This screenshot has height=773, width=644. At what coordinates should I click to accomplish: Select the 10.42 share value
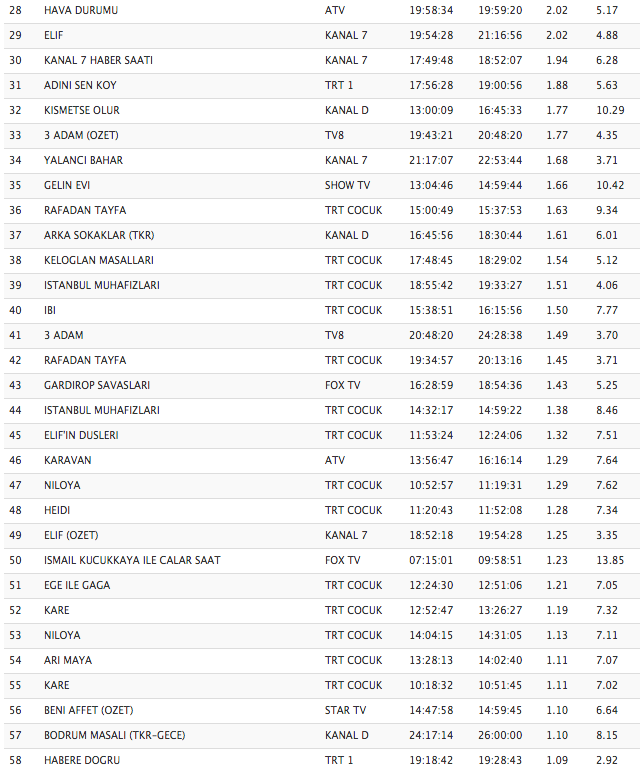coord(610,185)
